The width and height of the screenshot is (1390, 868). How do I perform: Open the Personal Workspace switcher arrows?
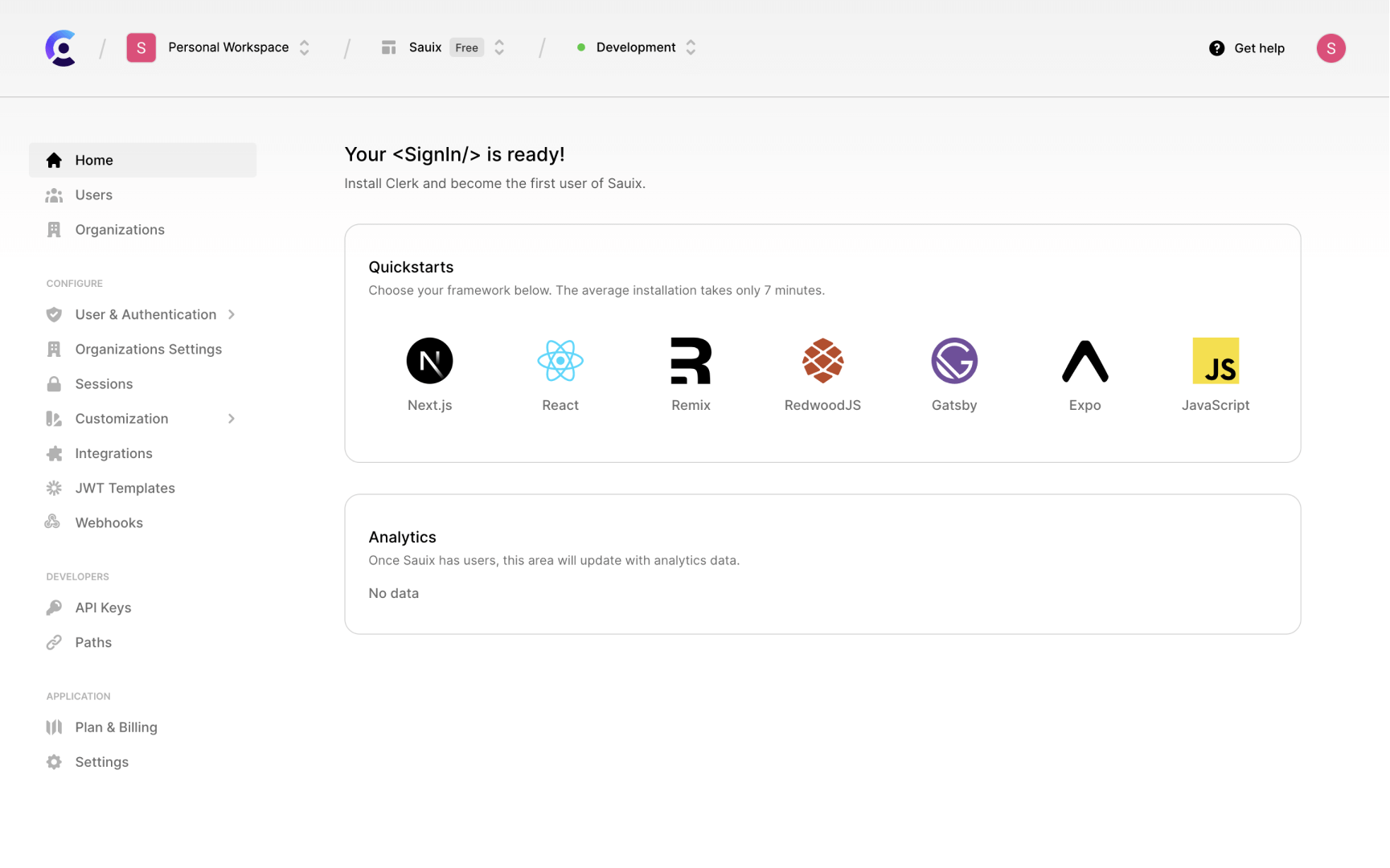(x=305, y=47)
